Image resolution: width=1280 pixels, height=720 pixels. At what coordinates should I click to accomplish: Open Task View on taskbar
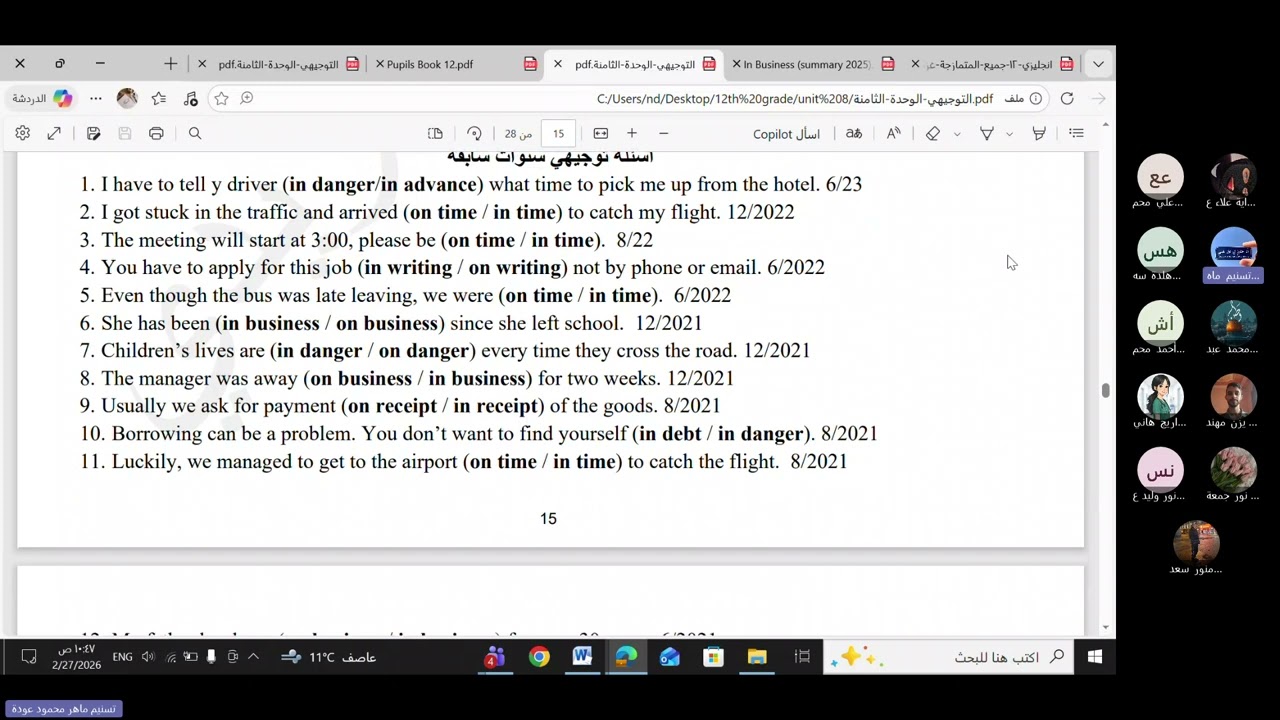[802, 657]
